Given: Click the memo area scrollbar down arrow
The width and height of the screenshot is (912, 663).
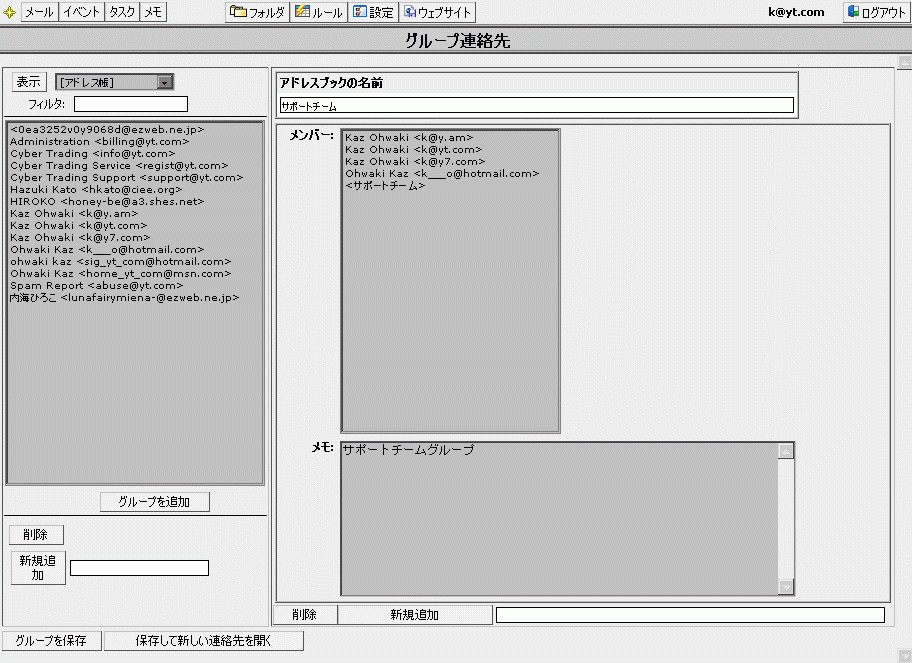Looking at the screenshot, I should point(786,587).
